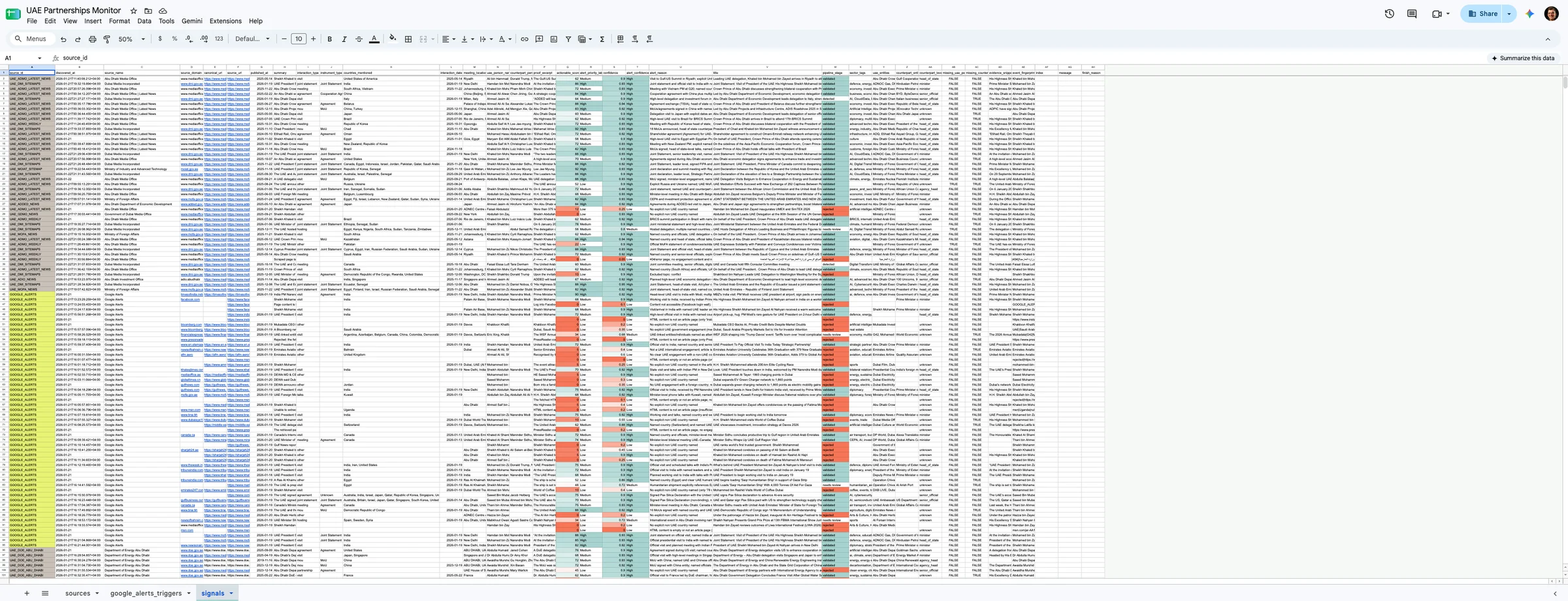
Task: Star the UAE Partnerships Monitor document
Action: [133, 11]
